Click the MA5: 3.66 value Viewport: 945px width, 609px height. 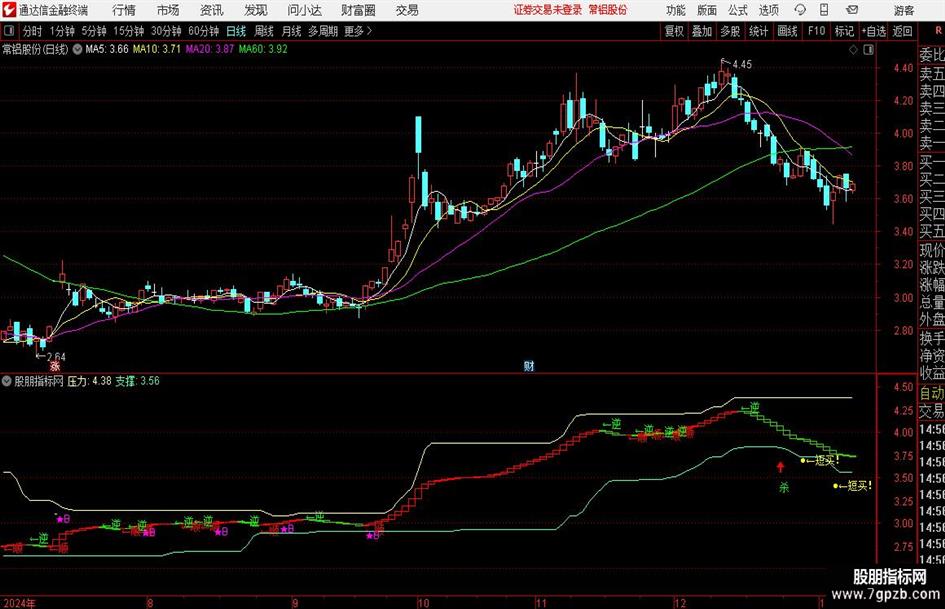click(107, 49)
